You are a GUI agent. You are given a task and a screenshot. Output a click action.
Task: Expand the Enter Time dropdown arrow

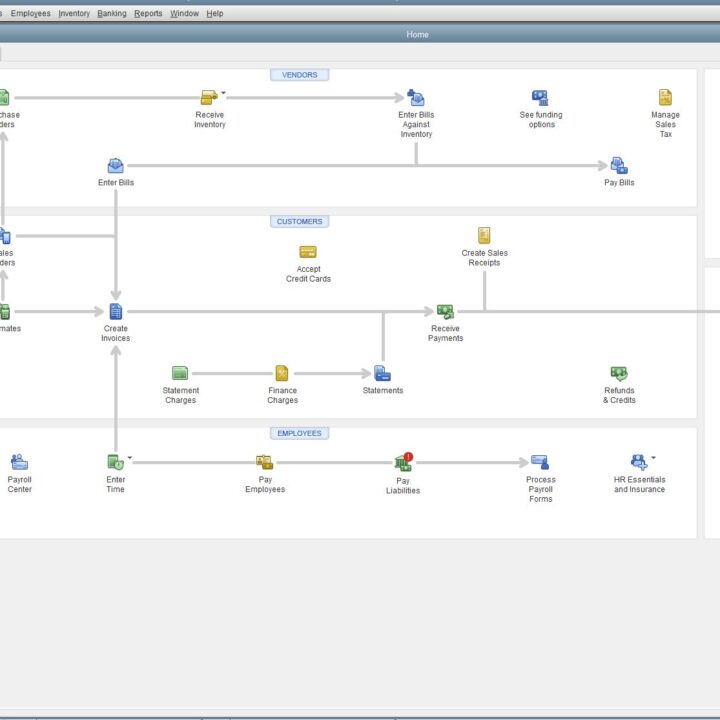pyautogui.click(x=130, y=457)
